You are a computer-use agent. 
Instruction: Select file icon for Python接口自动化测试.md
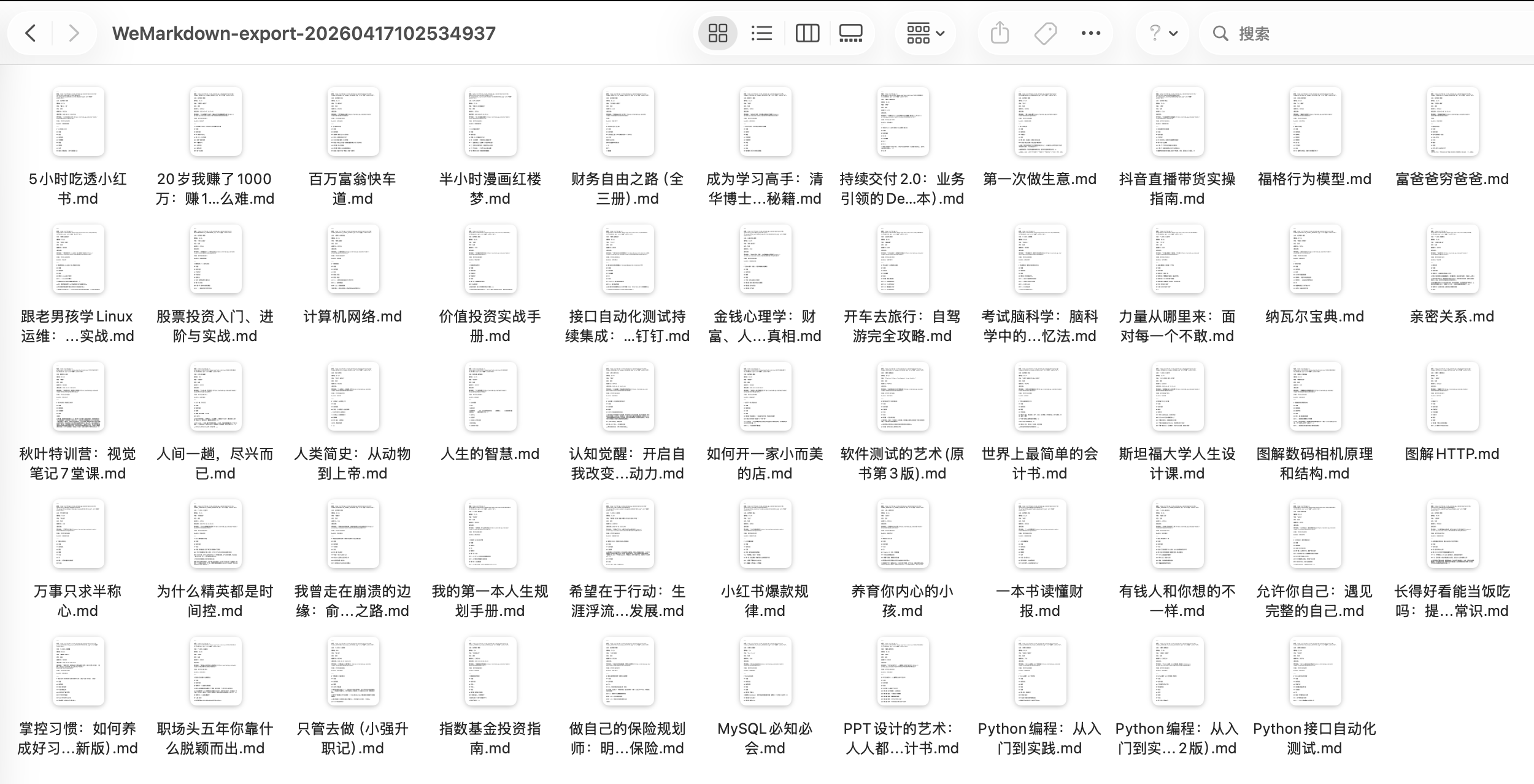coord(1315,671)
